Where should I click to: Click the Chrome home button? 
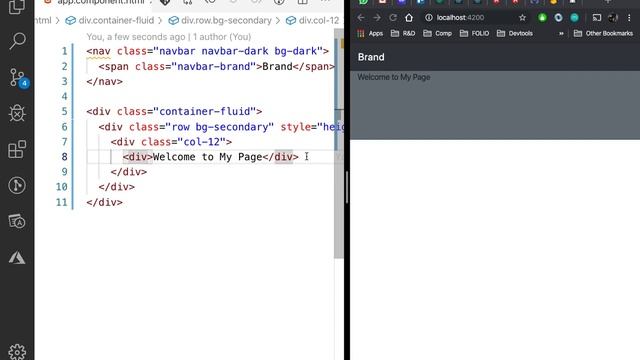tap(409, 18)
